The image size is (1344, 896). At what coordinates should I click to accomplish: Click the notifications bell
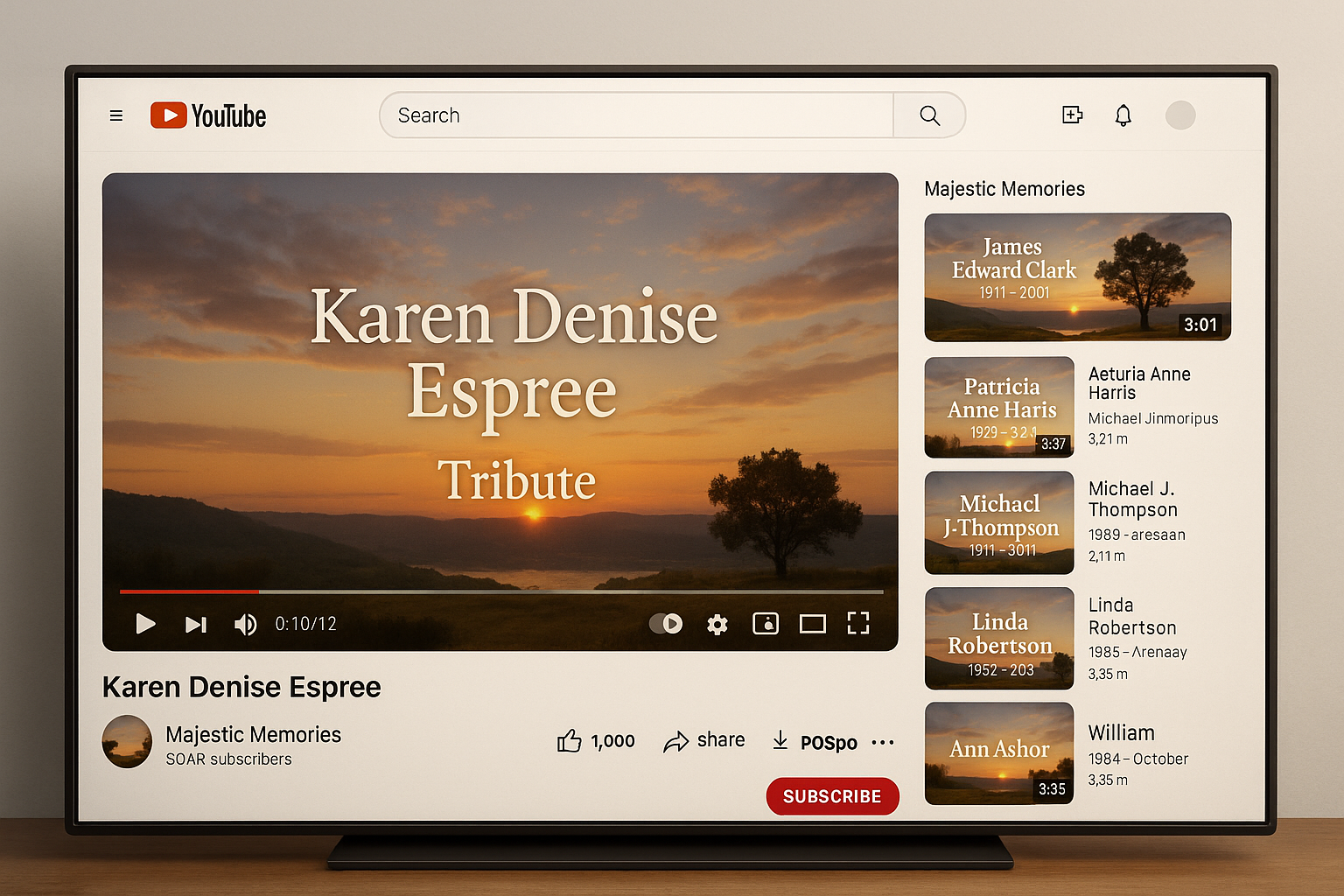1123,115
